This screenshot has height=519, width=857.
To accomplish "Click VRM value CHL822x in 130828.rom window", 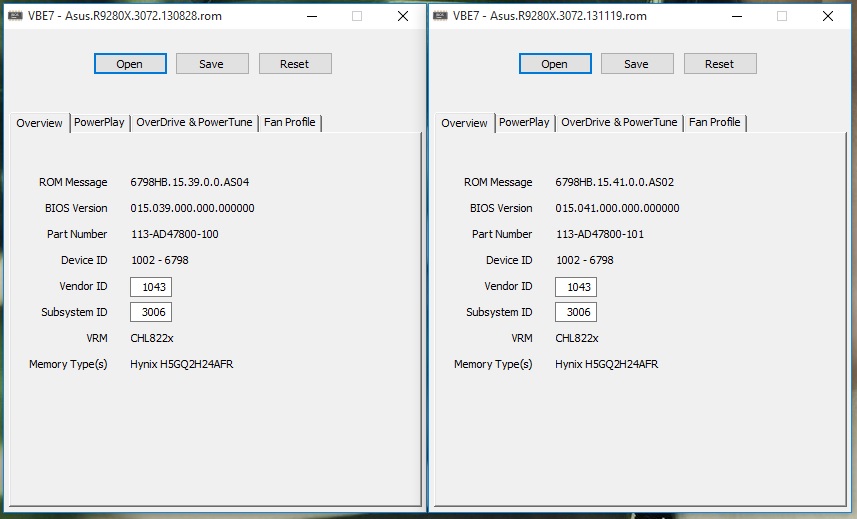I will [152, 338].
